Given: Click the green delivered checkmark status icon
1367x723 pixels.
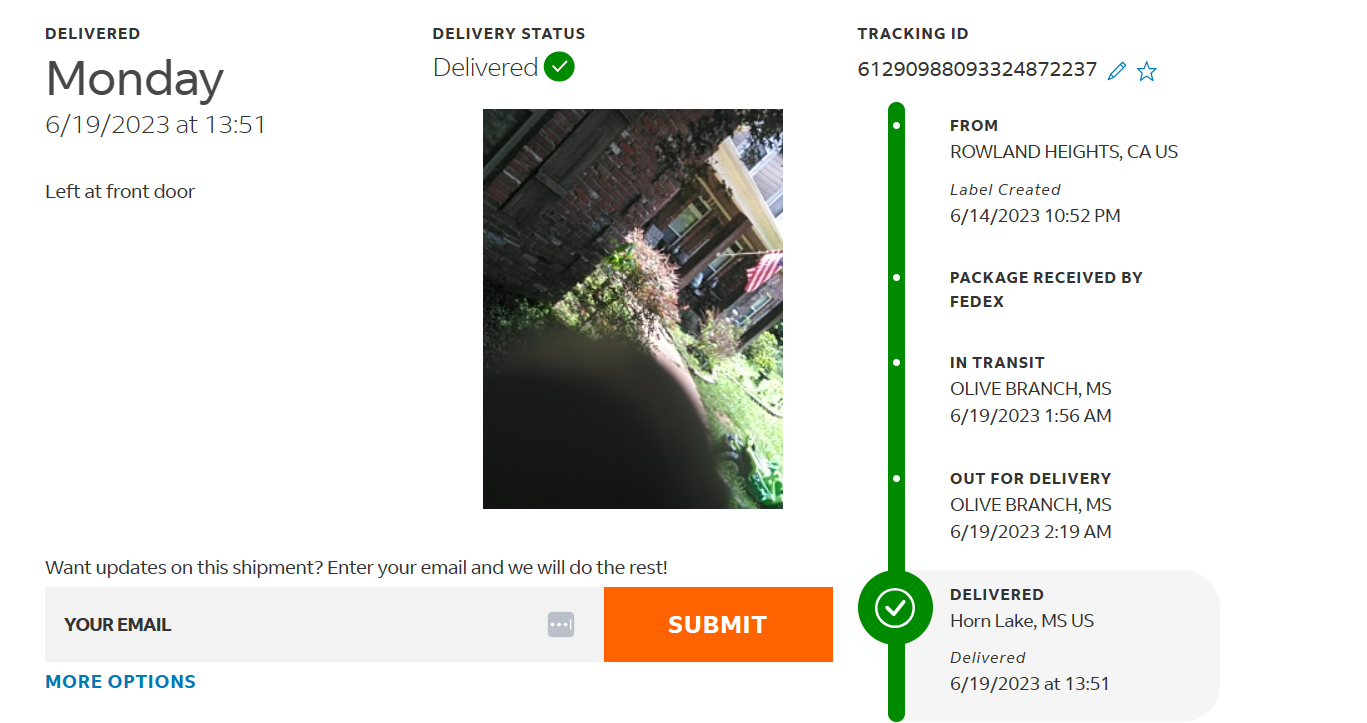Looking at the screenshot, I should pos(559,67).
